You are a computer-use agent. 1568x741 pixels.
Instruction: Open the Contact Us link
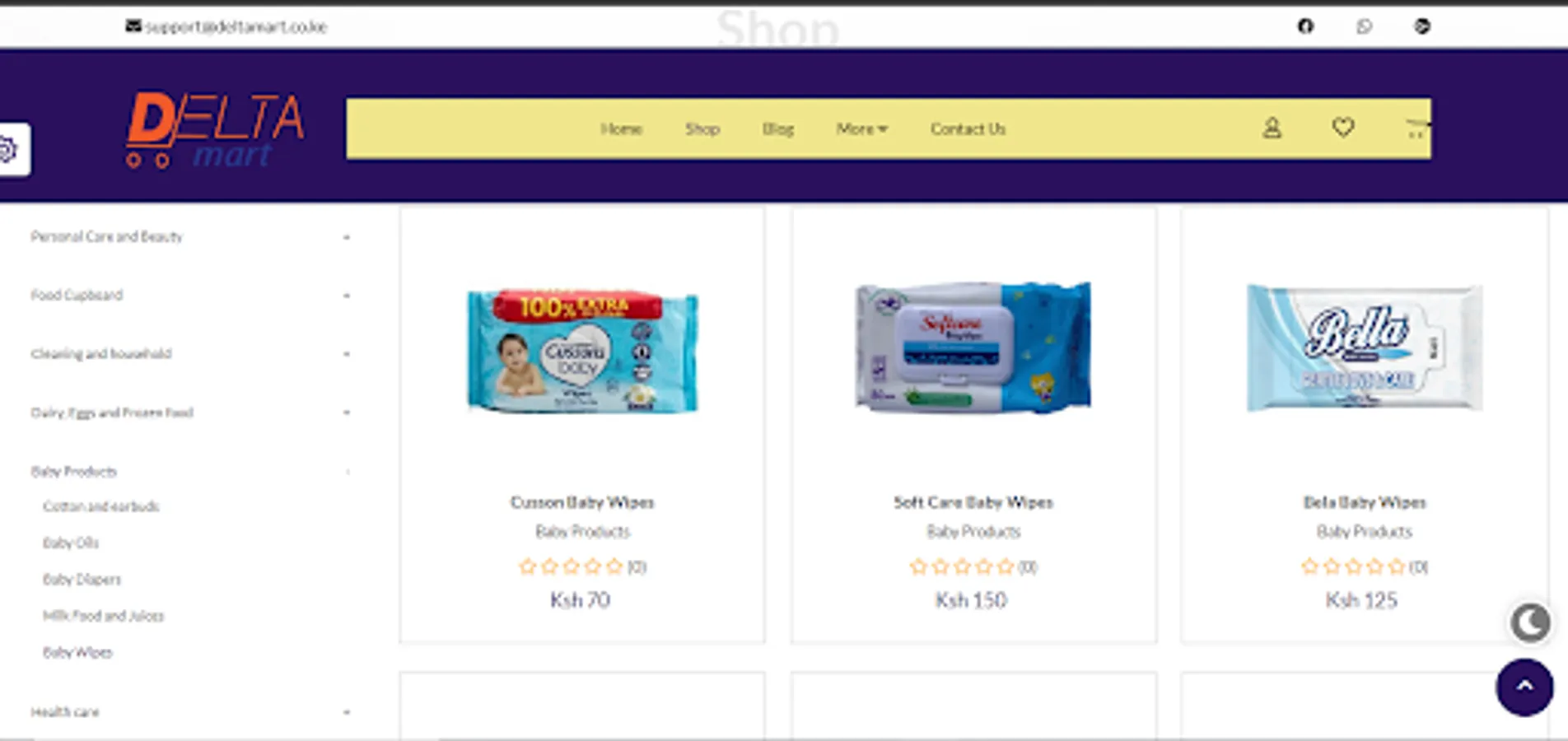968,128
